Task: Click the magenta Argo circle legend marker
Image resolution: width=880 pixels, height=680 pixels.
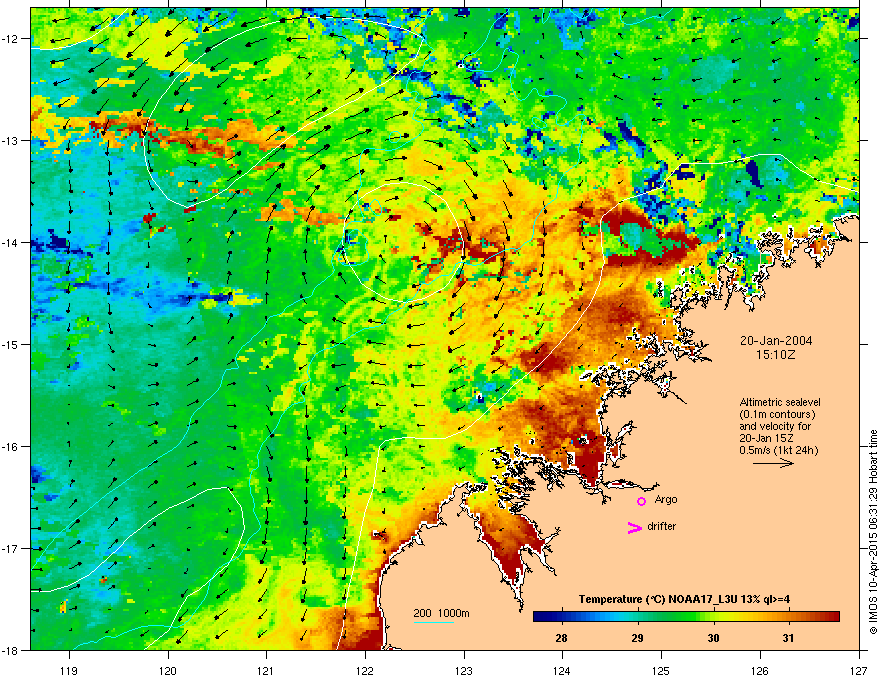Action: click(x=641, y=501)
